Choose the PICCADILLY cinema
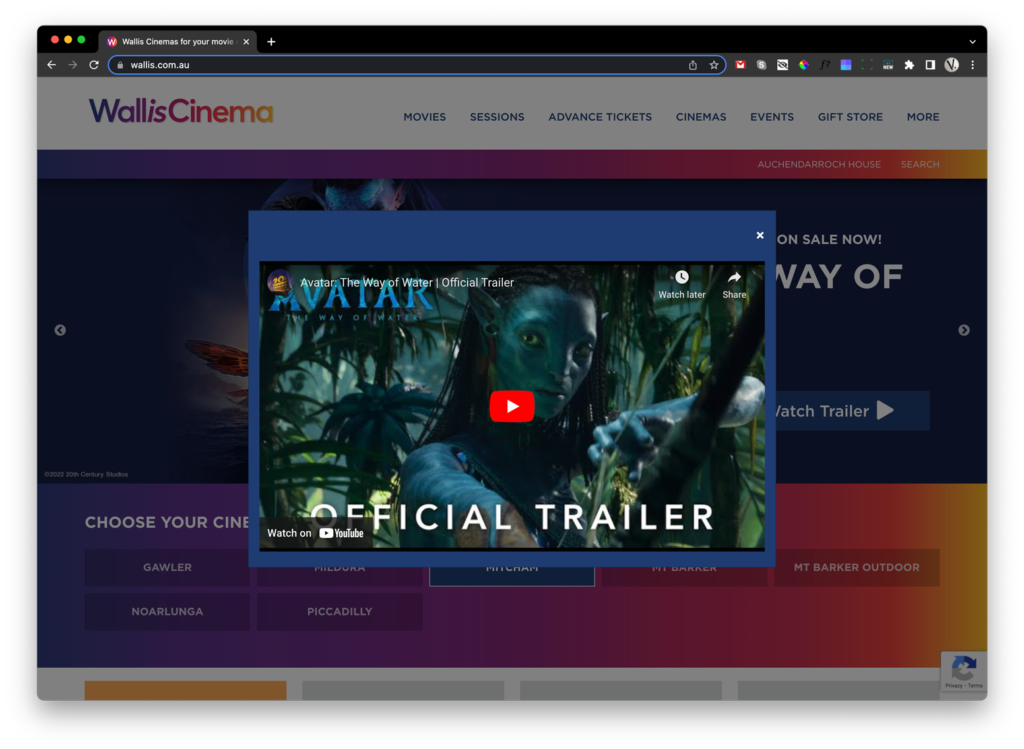Viewport: 1024px width, 749px height. point(340,612)
